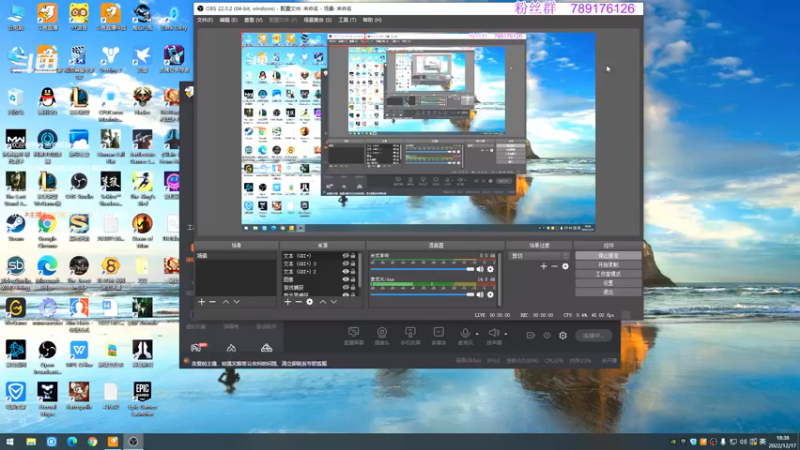Remove selected source with the minus icon
Screen dimensions: 800x450
coord(298,302)
